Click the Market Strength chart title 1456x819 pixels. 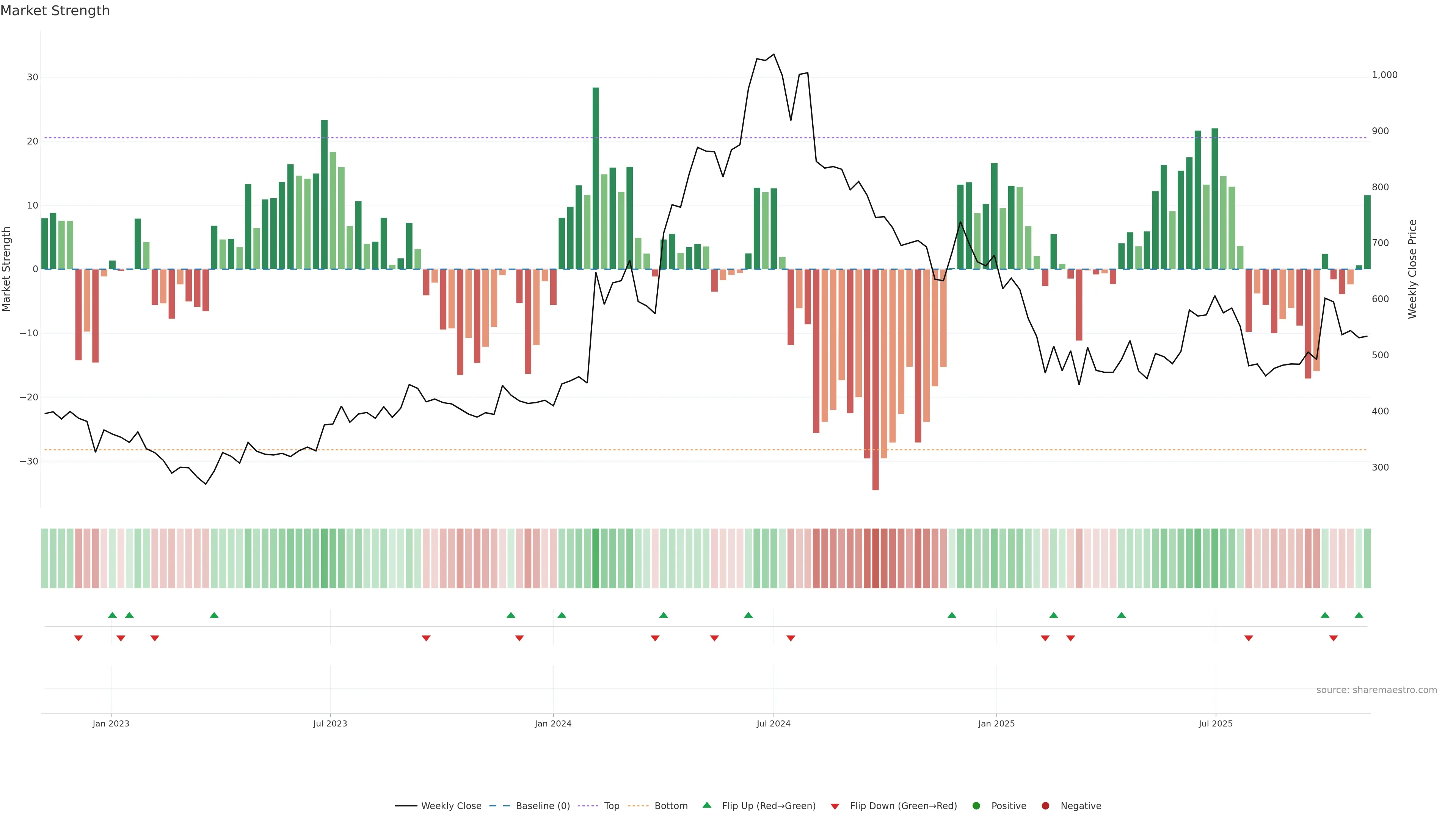coord(55,11)
